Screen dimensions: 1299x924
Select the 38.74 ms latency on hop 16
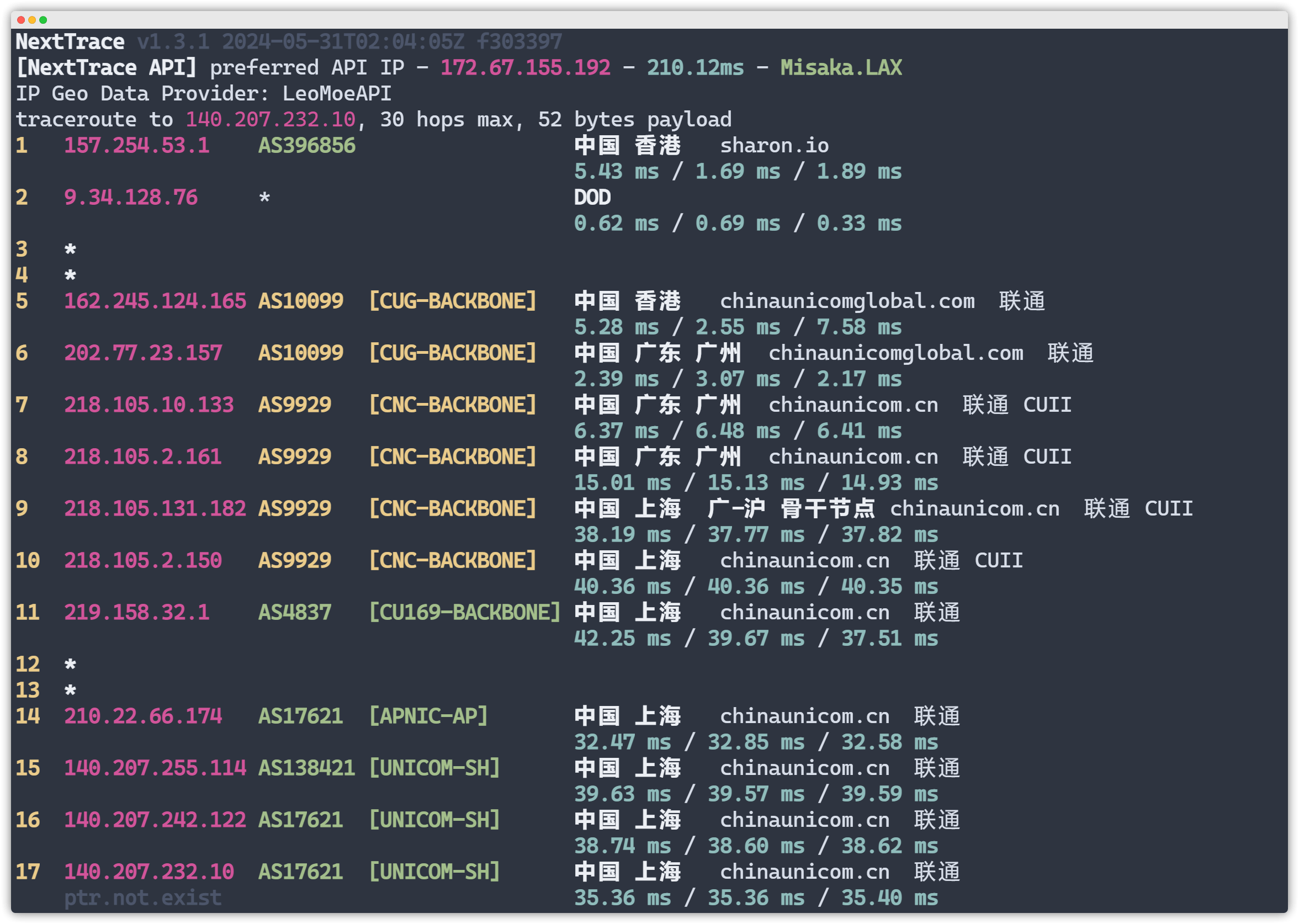623,846
